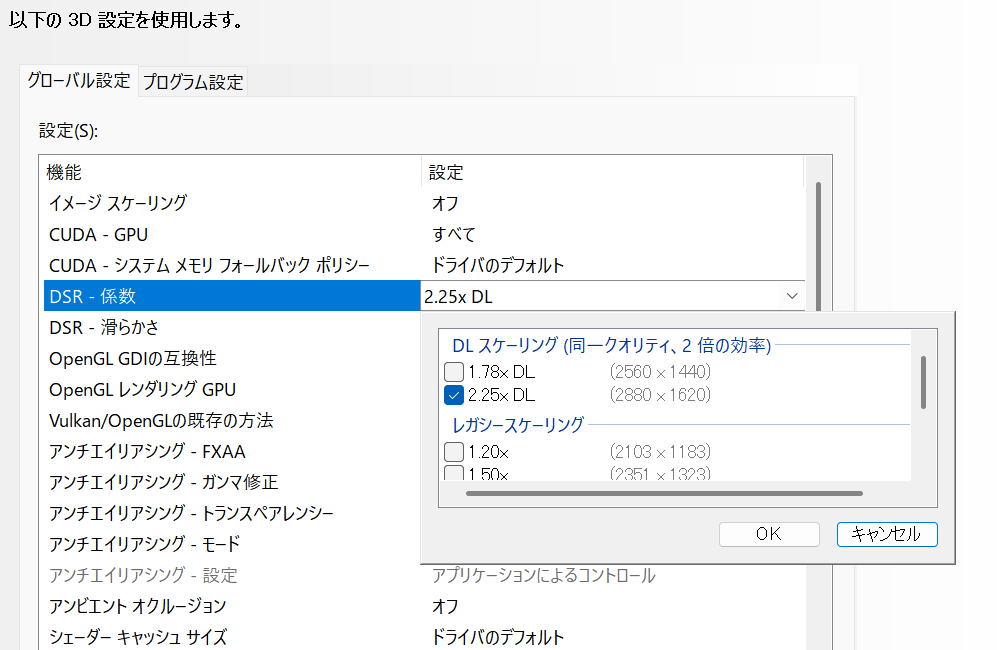Image resolution: width=997 pixels, height=650 pixels.
Task: Tick the 1.50x legacy scaling checkbox
Action: click(x=454, y=473)
